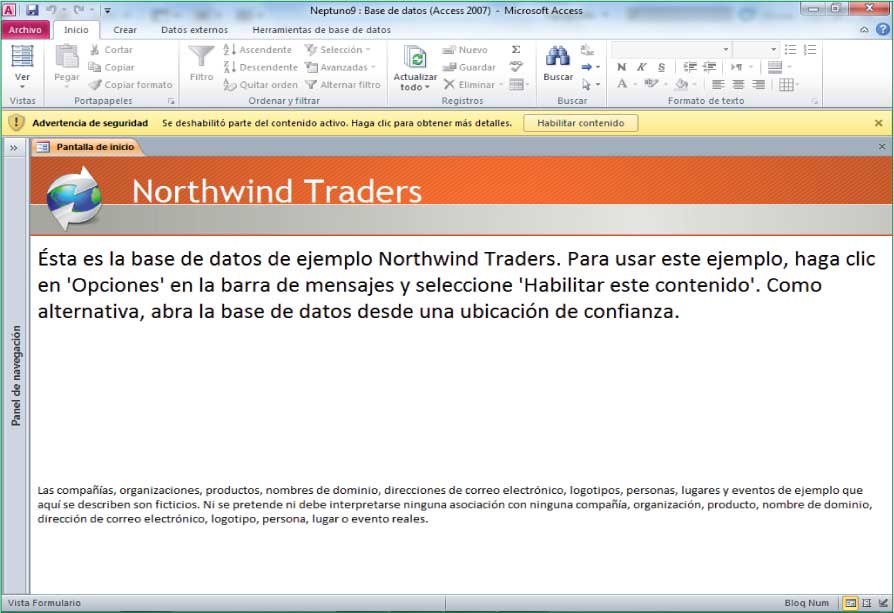Click the numbered list icon

[x=810, y=50]
